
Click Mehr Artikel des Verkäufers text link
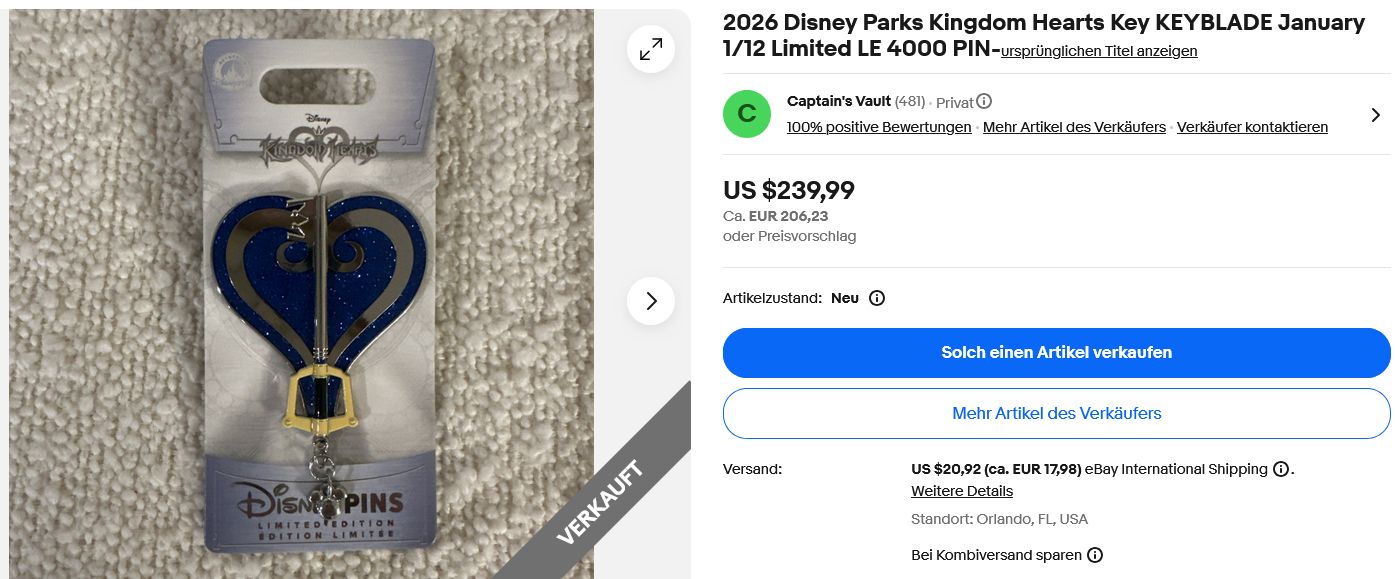tap(1074, 127)
